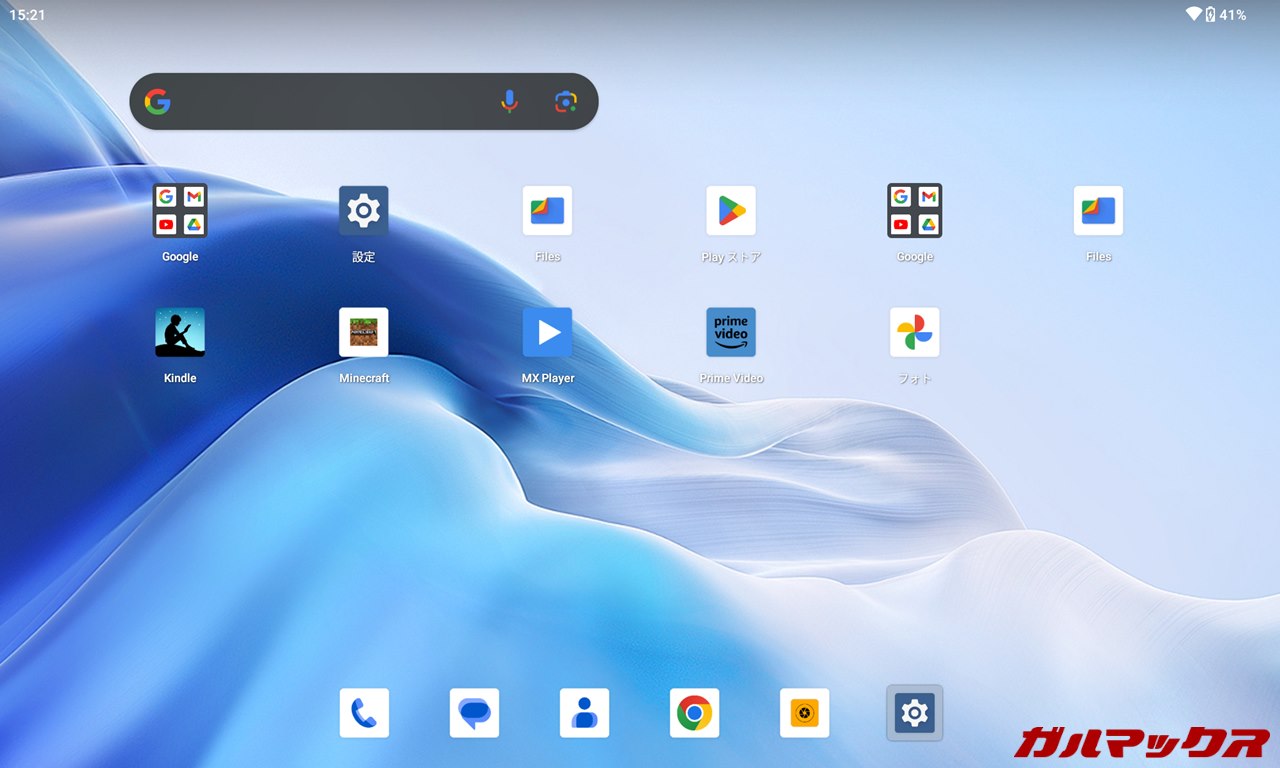Open the Settings gear in the dock

point(914,713)
